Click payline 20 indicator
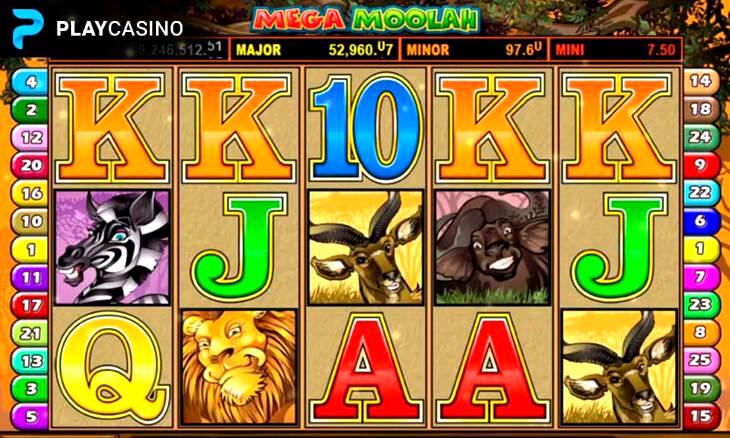This screenshot has height=438, width=730. tap(30, 165)
